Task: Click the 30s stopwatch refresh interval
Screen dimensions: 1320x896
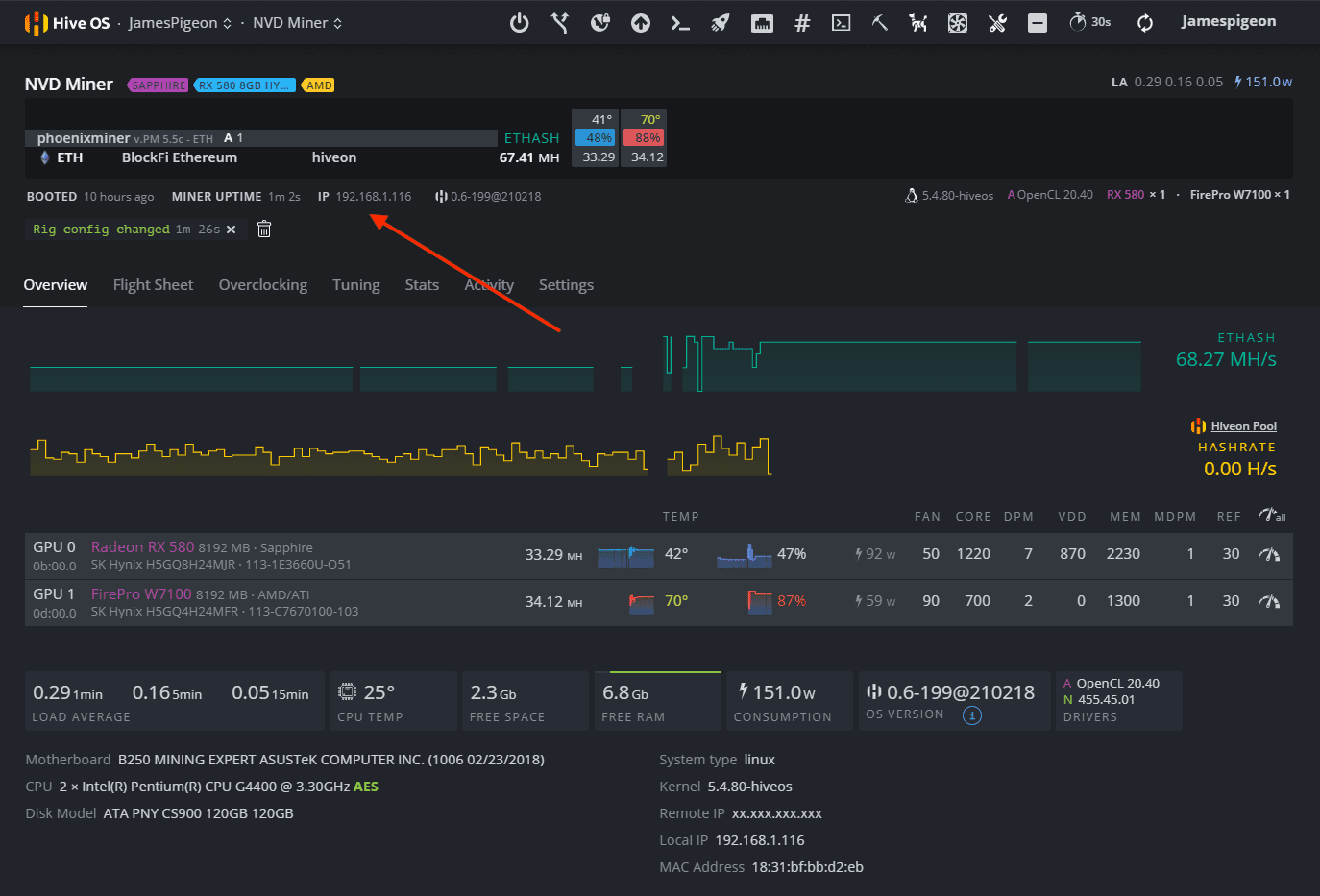Action: (x=1090, y=22)
